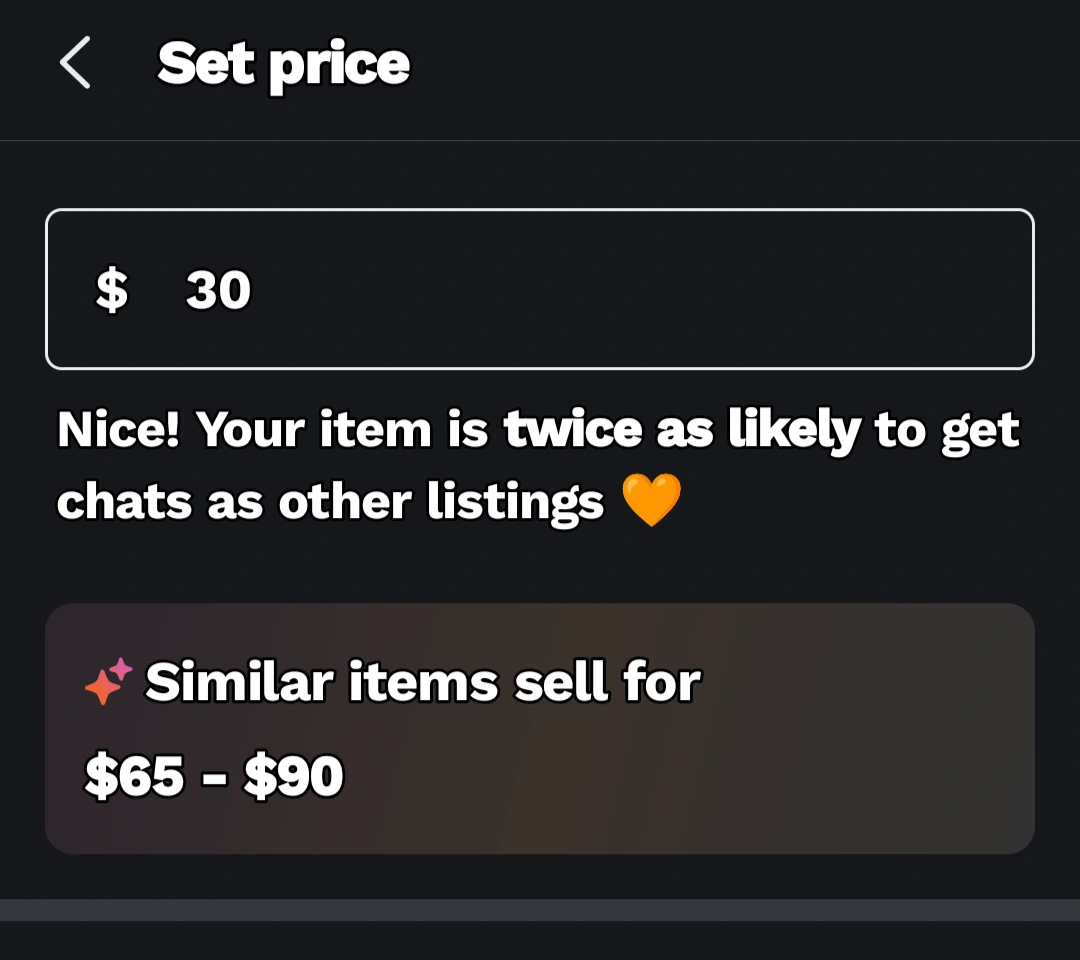
Task: Tap the chats as other listings line
Action: (x=330, y=502)
